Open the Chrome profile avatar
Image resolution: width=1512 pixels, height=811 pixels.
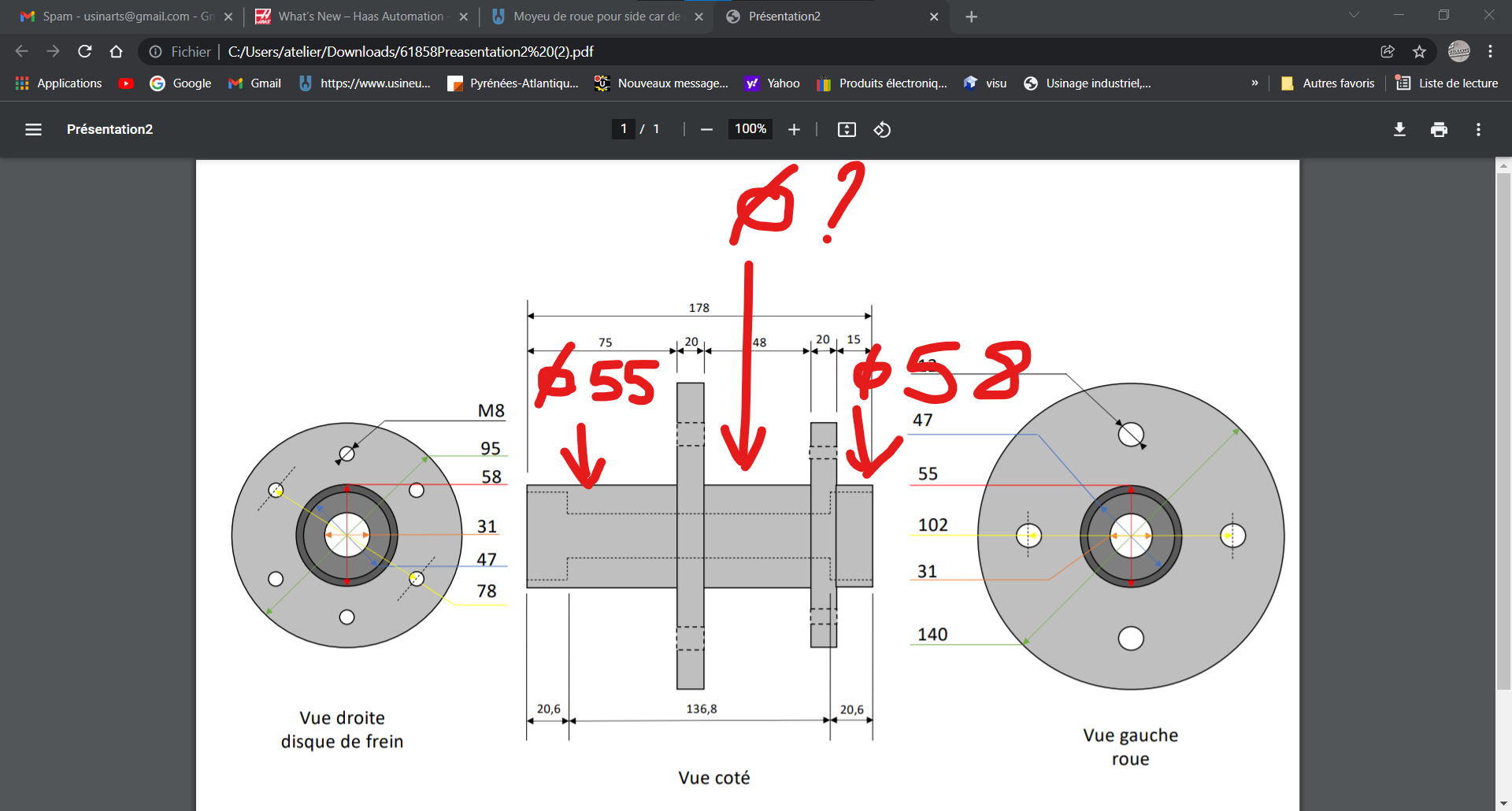[x=1458, y=51]
